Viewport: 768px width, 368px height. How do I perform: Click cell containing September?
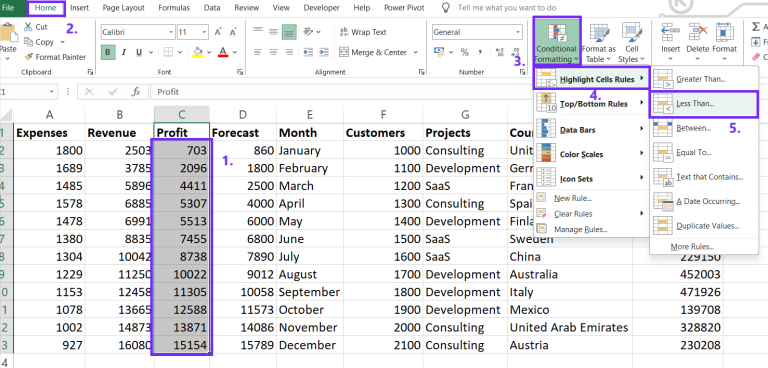(x=310, y=292)
